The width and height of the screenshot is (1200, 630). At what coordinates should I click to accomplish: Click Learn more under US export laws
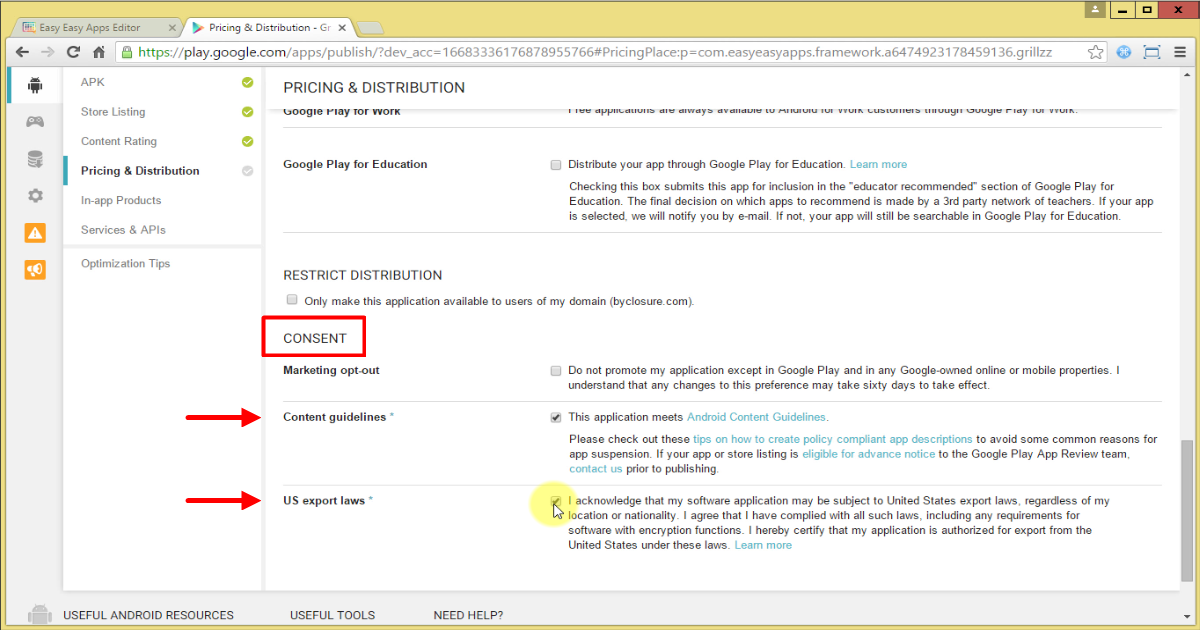[763, 544]
